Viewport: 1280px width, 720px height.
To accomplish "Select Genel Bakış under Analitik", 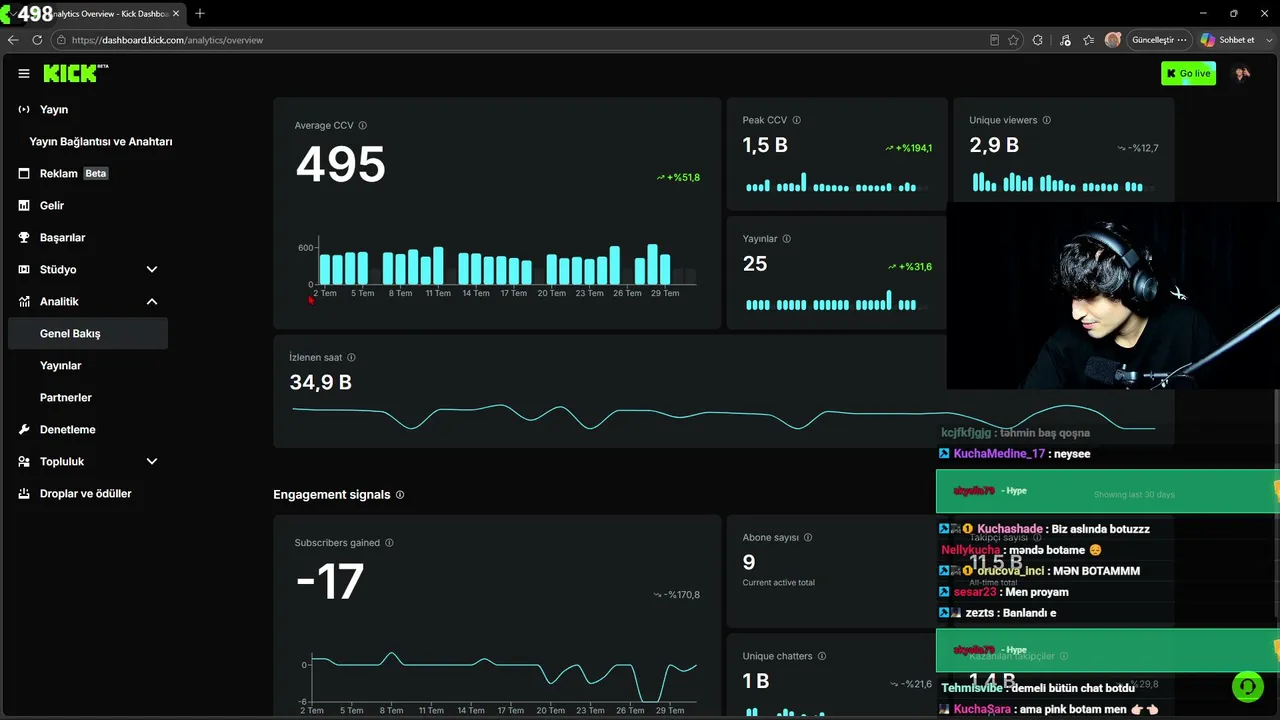I will [x=88, y=333].
